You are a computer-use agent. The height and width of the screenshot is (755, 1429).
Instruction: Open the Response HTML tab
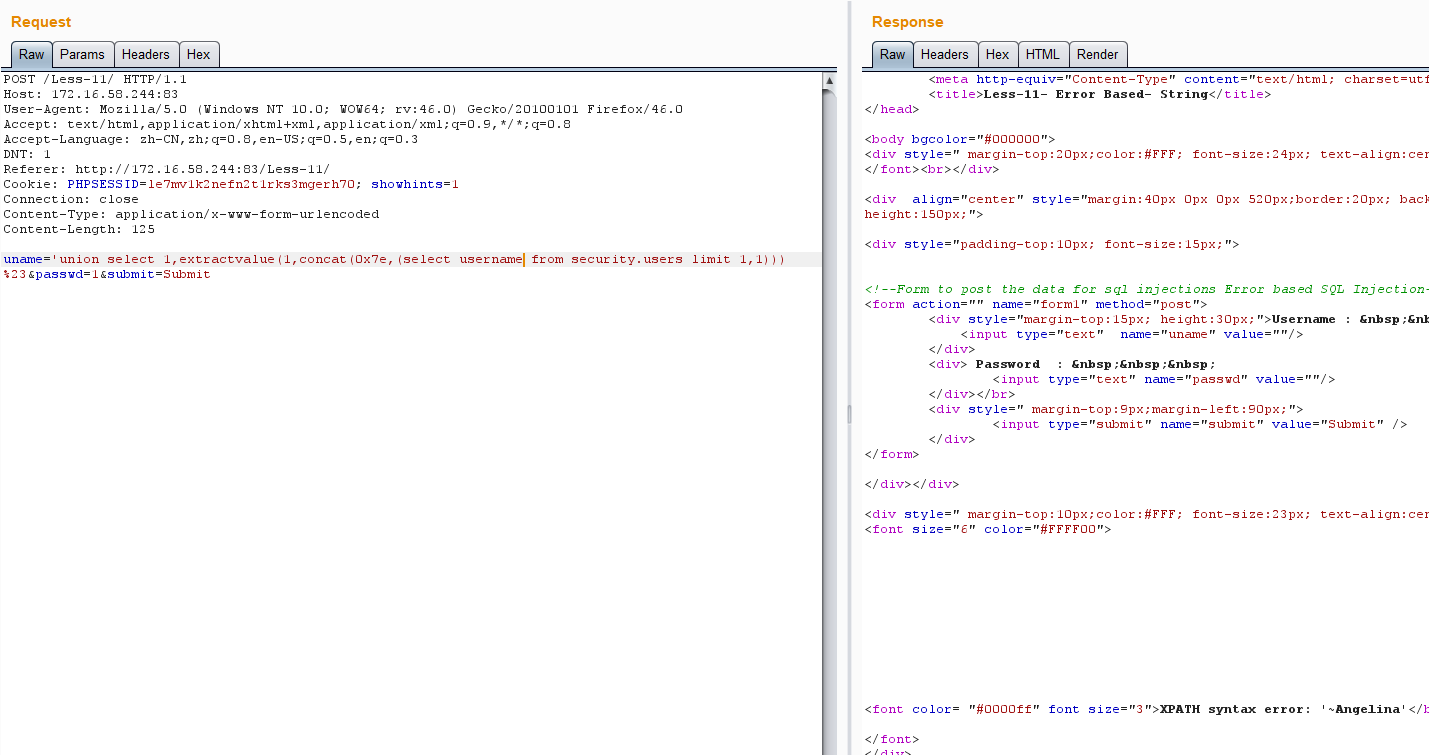pos(1043,54)
